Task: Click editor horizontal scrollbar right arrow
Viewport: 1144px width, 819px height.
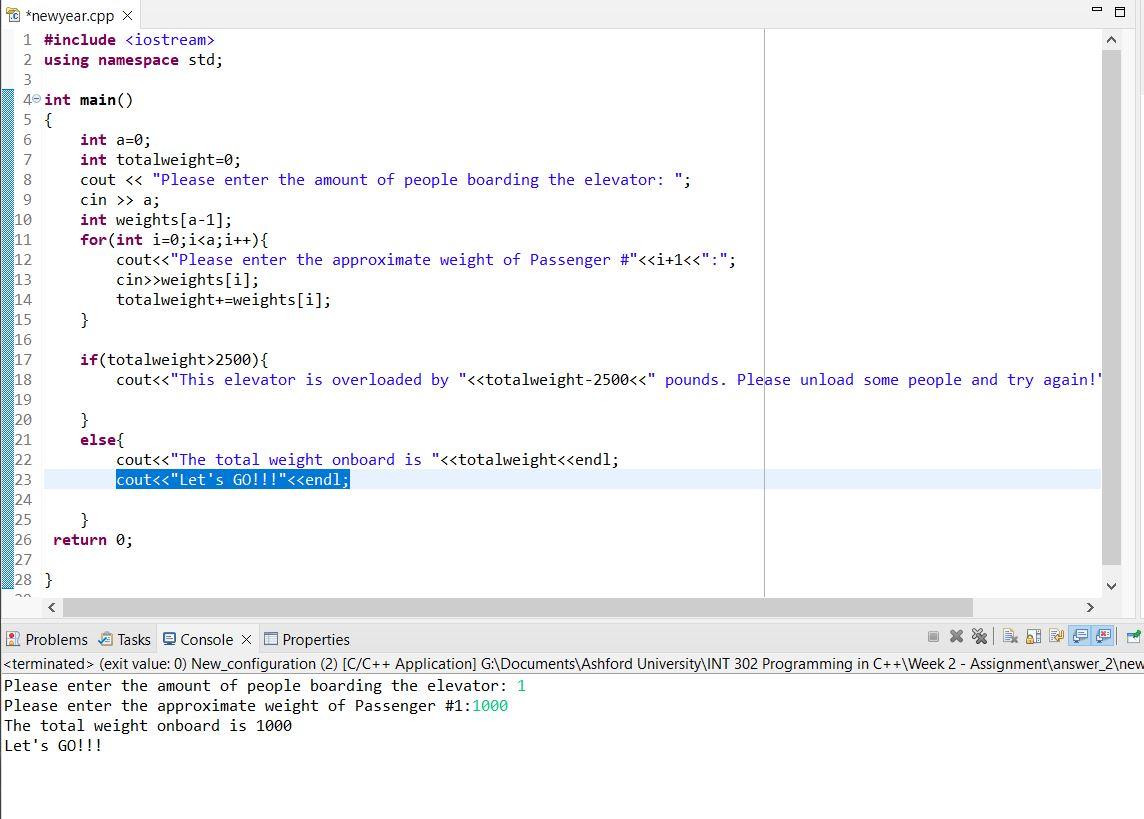Action: tap(1090, 607)
